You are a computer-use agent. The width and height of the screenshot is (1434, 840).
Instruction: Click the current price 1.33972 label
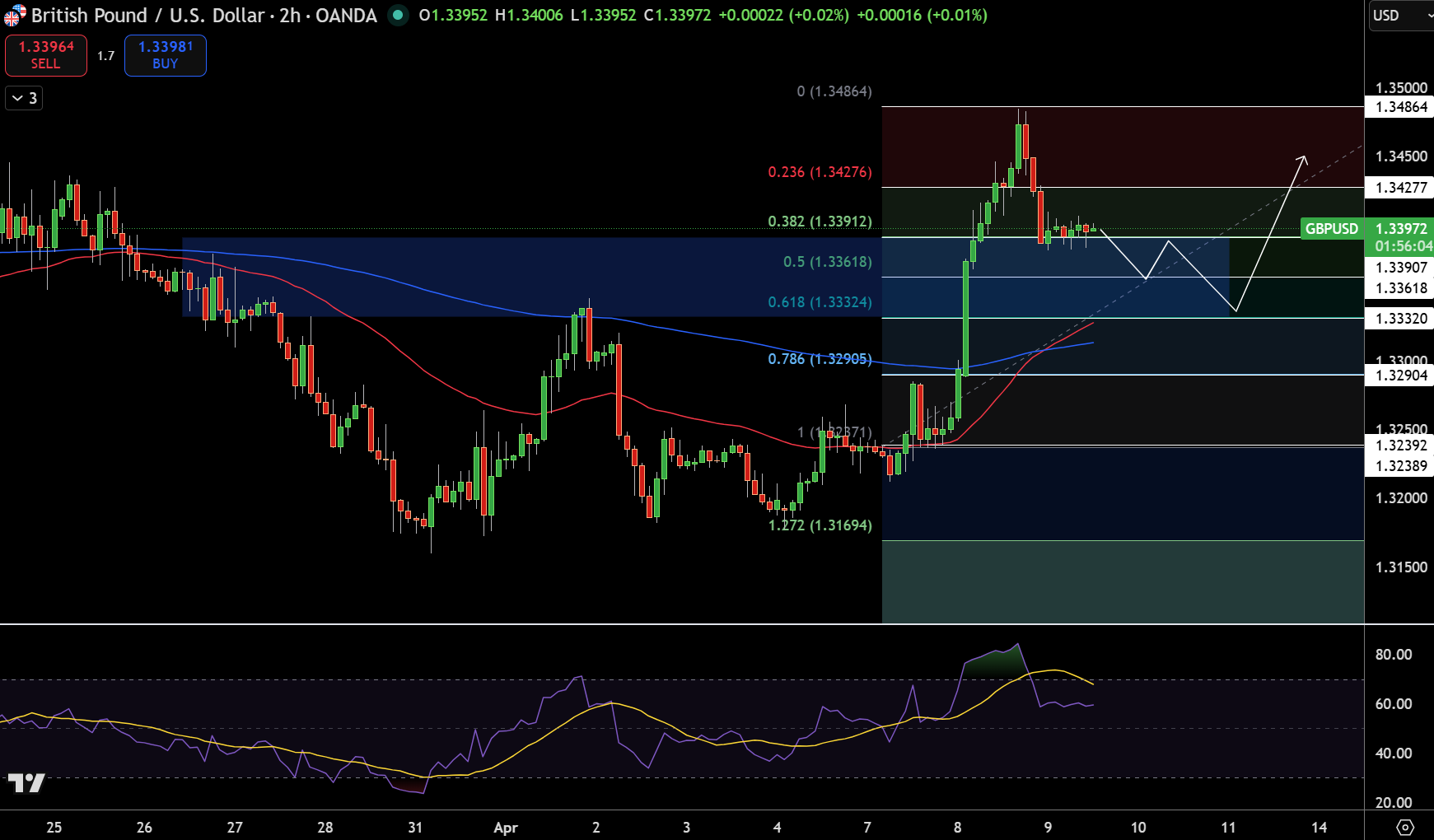tap(1401, 228)
